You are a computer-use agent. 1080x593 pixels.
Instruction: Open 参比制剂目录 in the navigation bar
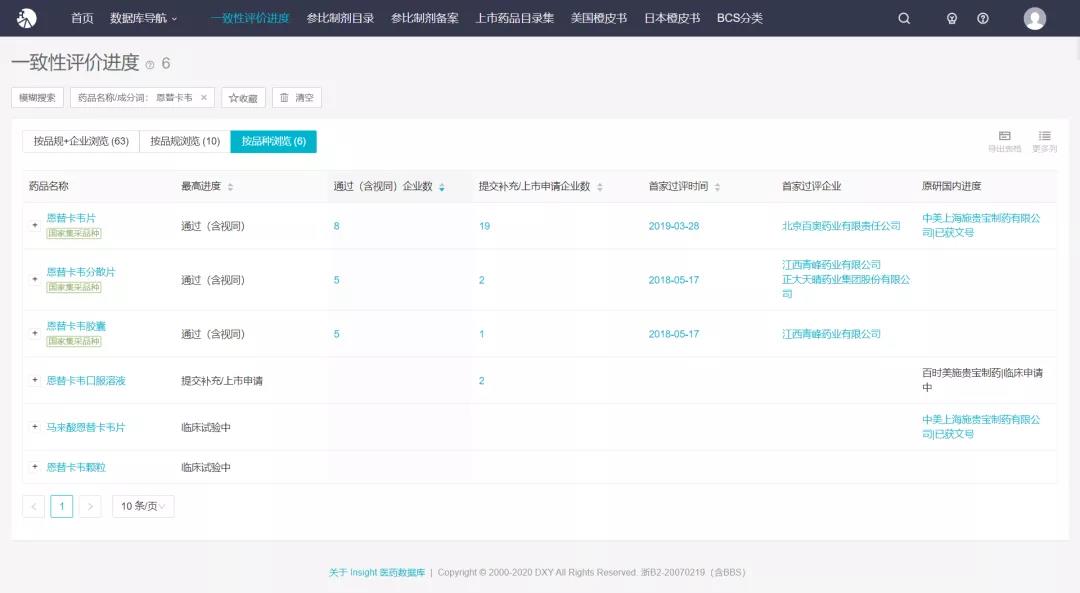pos(340,18)
